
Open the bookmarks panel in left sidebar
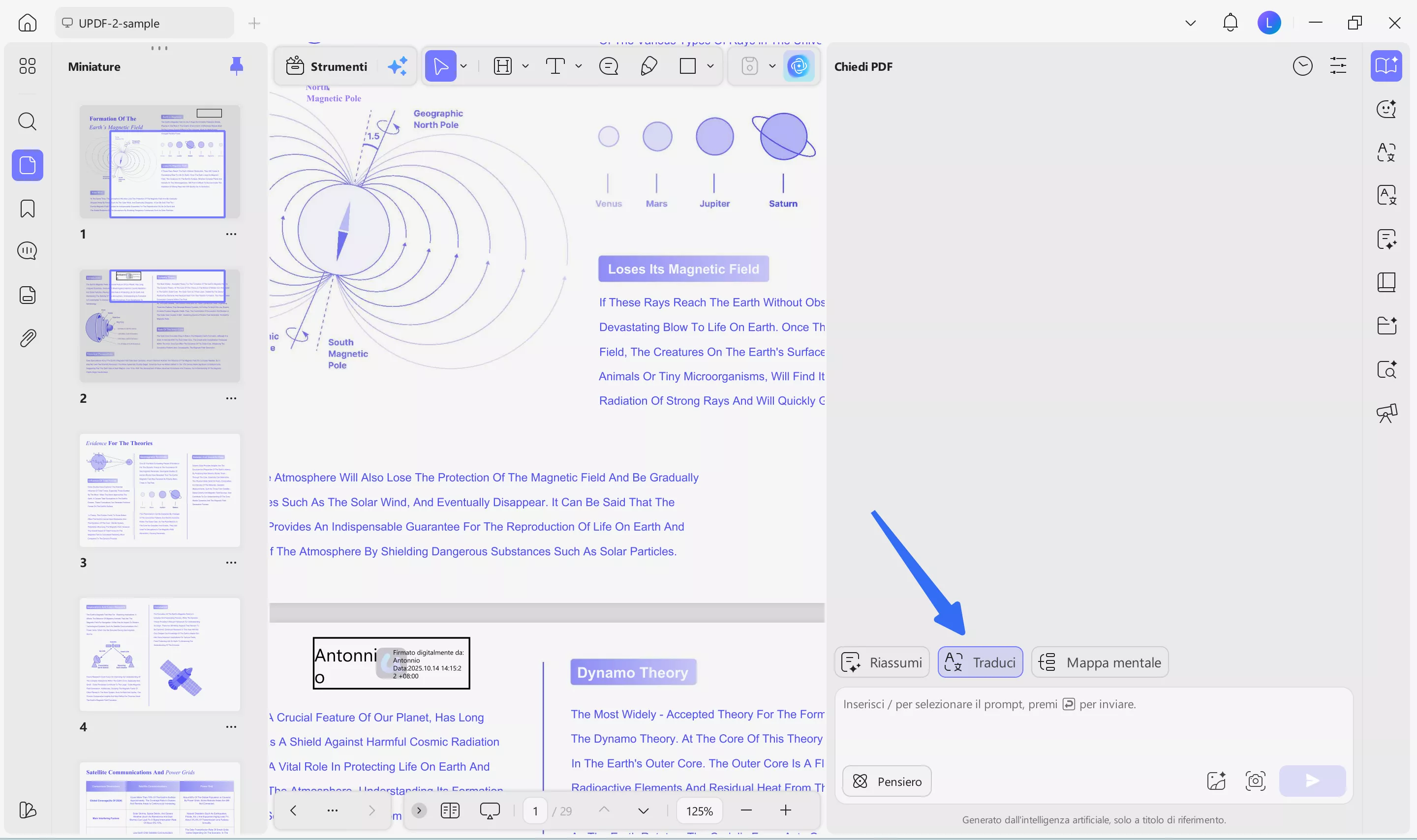coord(27,209)
